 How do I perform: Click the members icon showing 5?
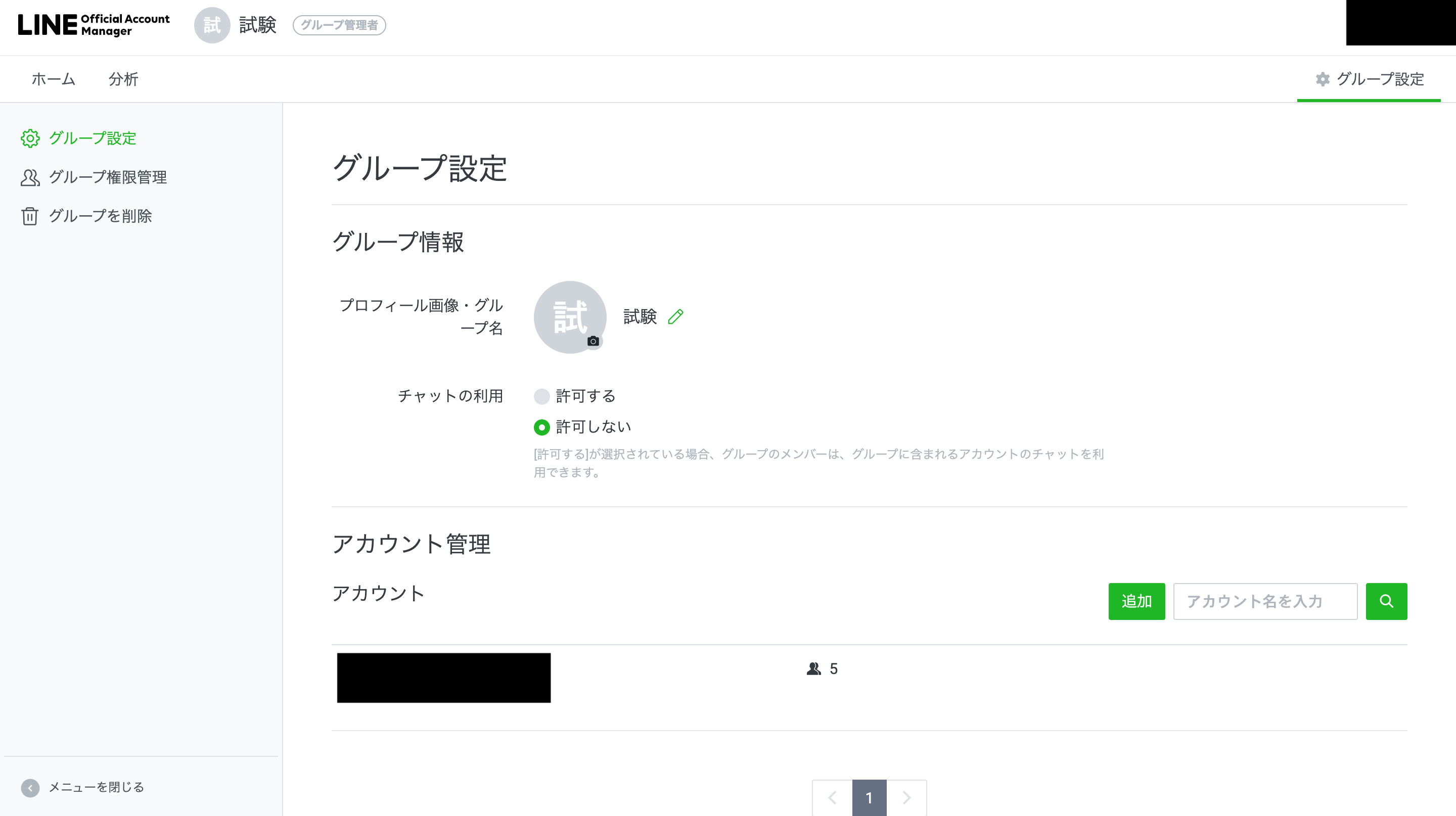[x=813, y=669]
